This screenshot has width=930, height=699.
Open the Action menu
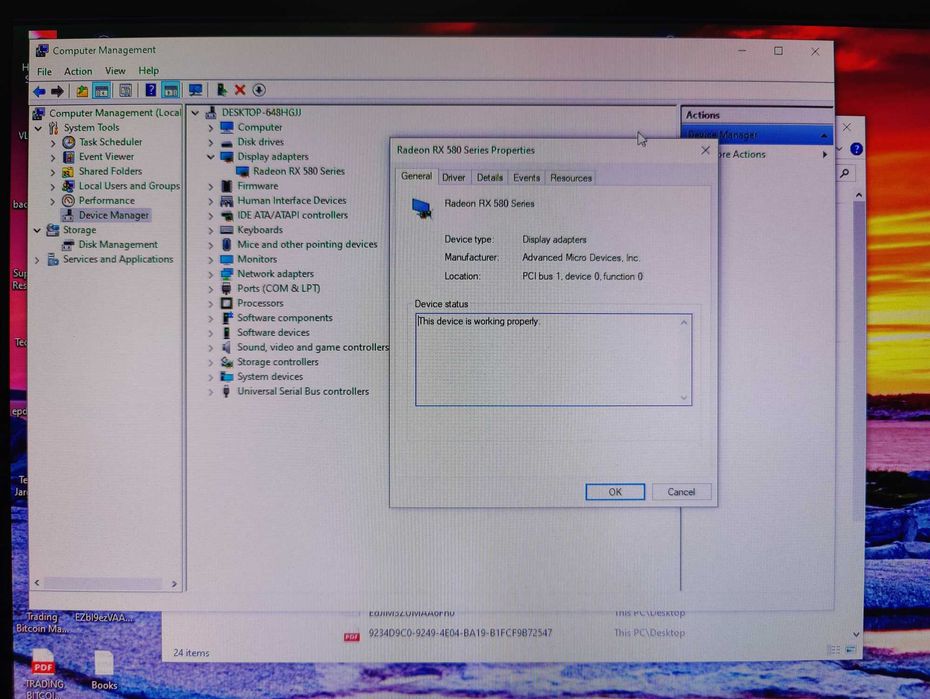(x=78, y=71)
